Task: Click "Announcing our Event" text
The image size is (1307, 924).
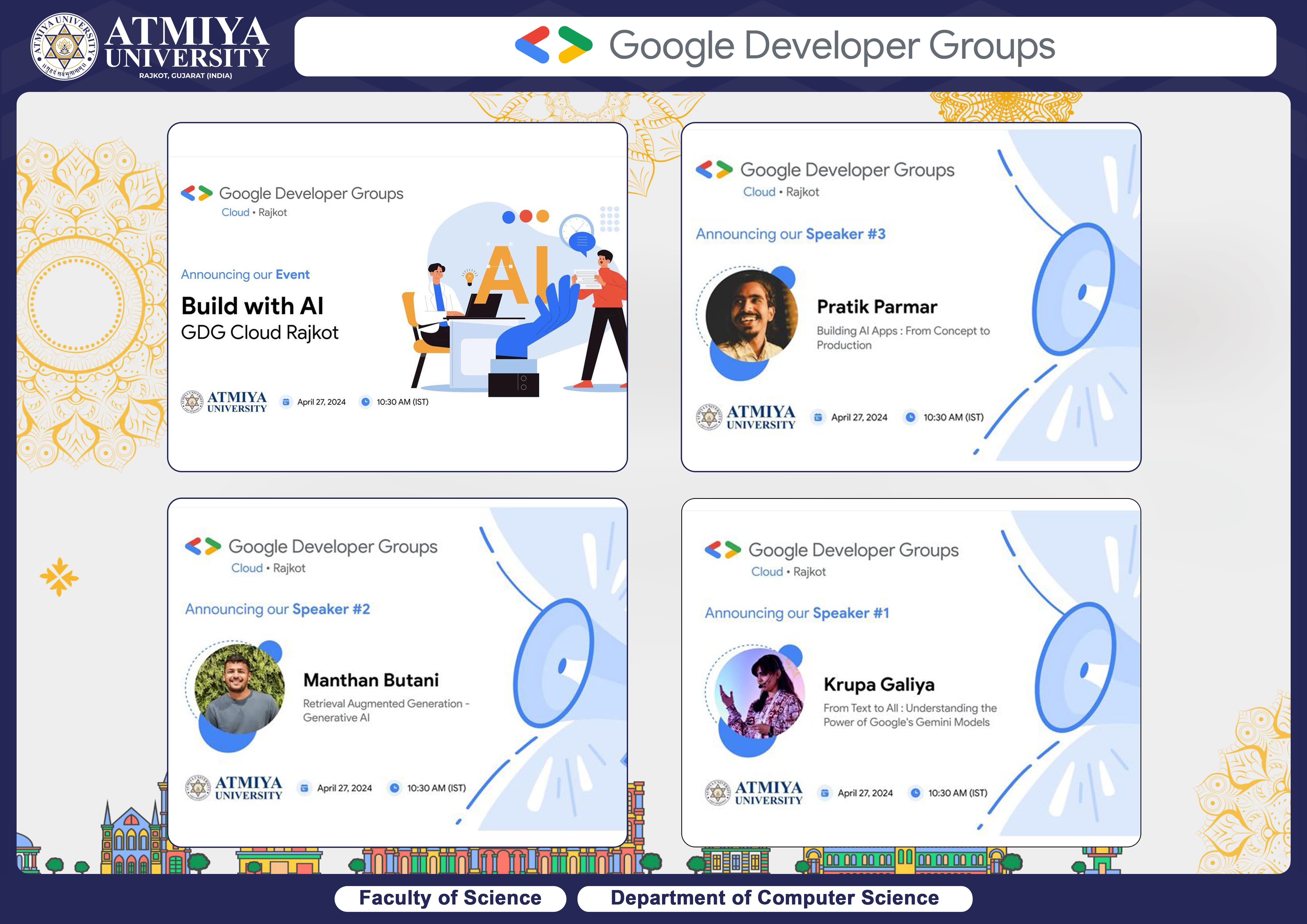Action: coord(245,275)
